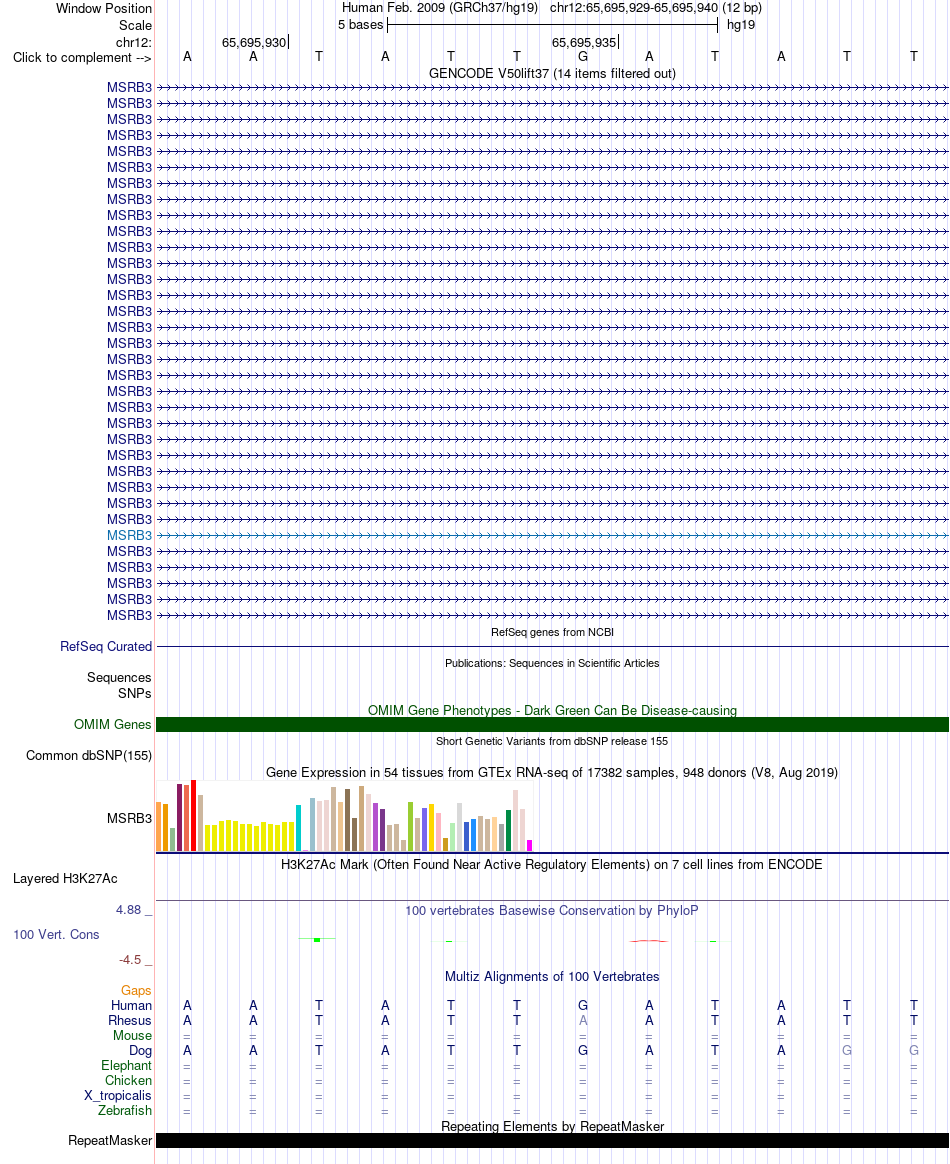Open 'Publications: Sequences in Scientific Articles' title

click(552, 664)
